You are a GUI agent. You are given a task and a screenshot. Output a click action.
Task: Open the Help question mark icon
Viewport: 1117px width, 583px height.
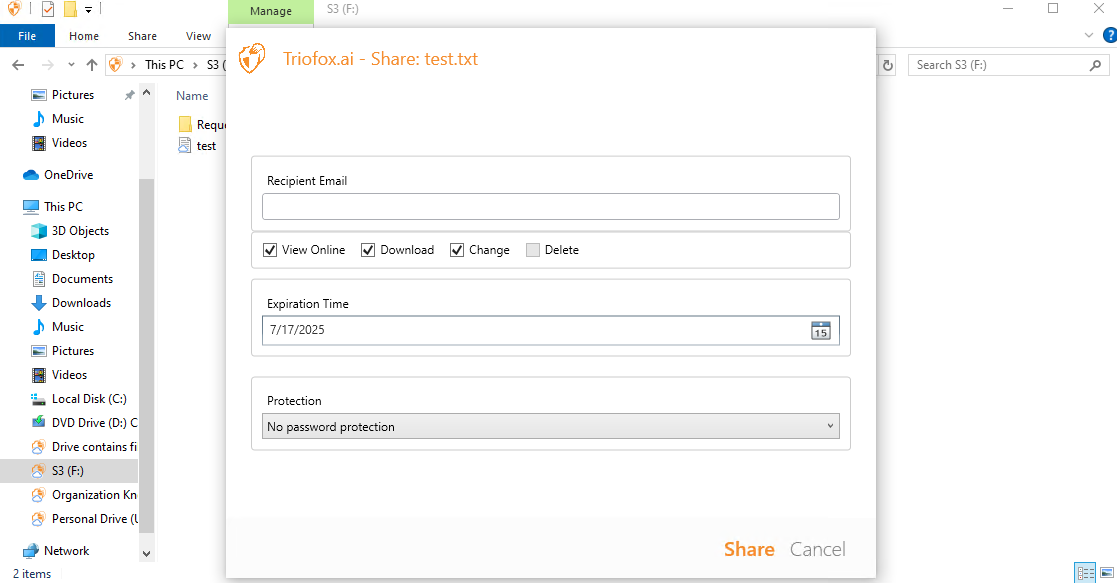[1110, 35]
